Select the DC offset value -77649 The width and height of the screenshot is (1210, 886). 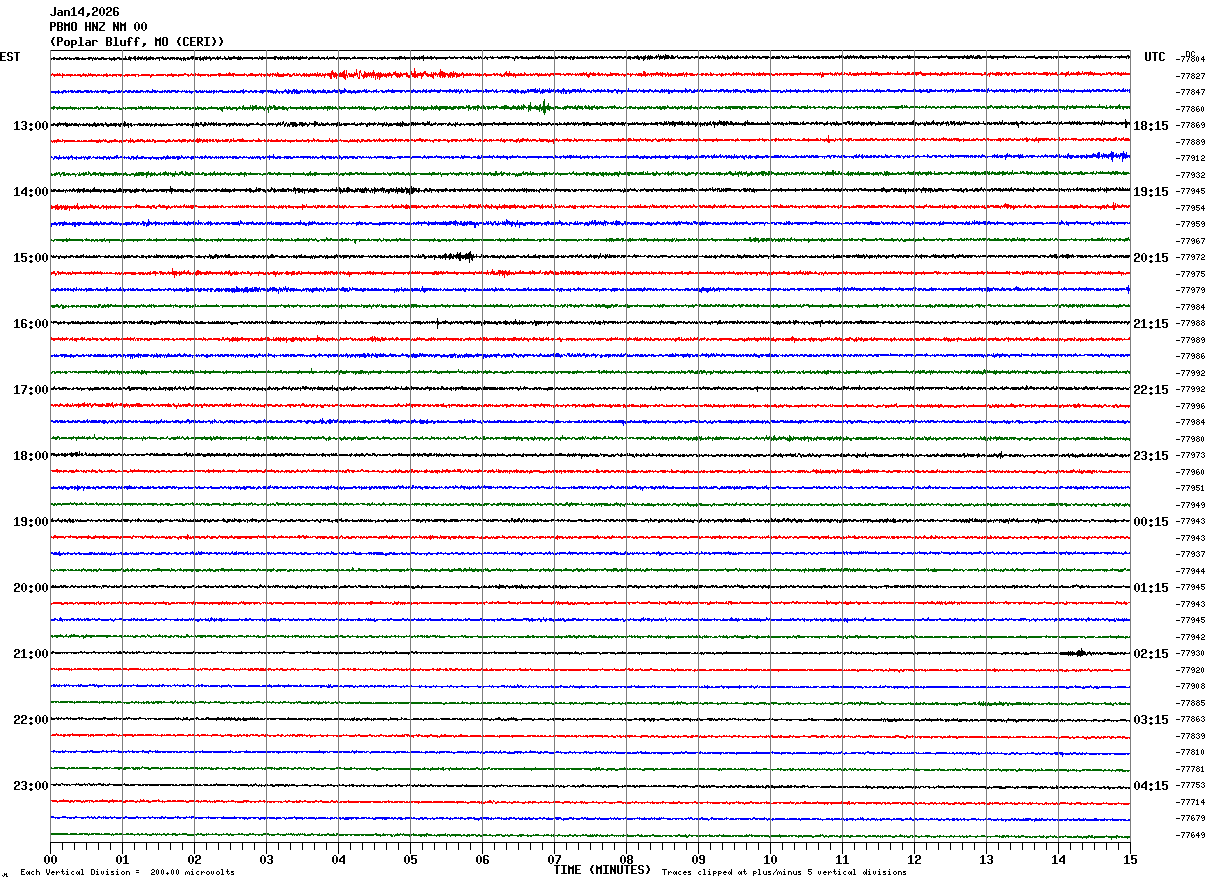point(1190,835)
